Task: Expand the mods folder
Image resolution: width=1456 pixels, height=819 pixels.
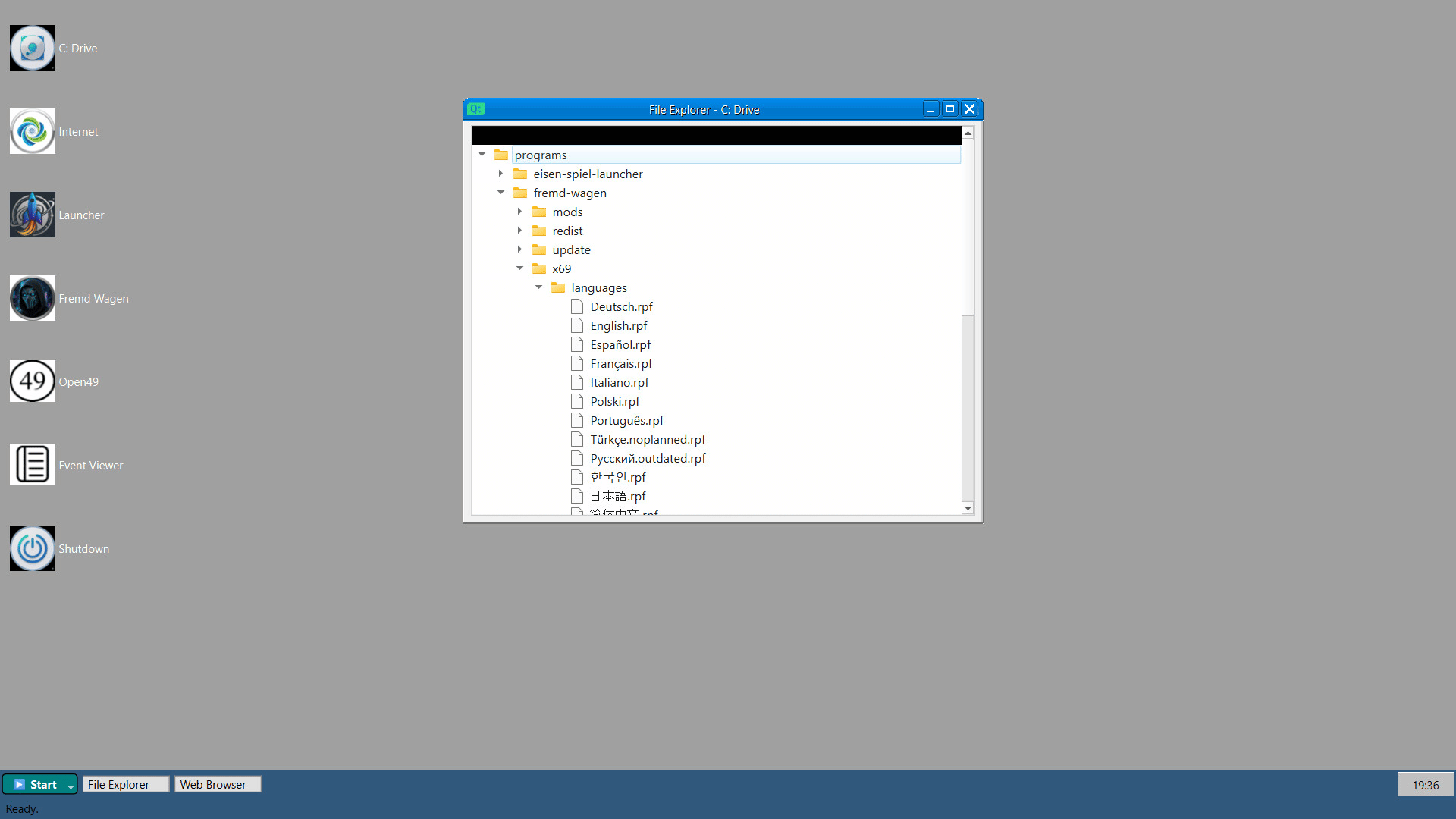Action: tap(519, 212)
